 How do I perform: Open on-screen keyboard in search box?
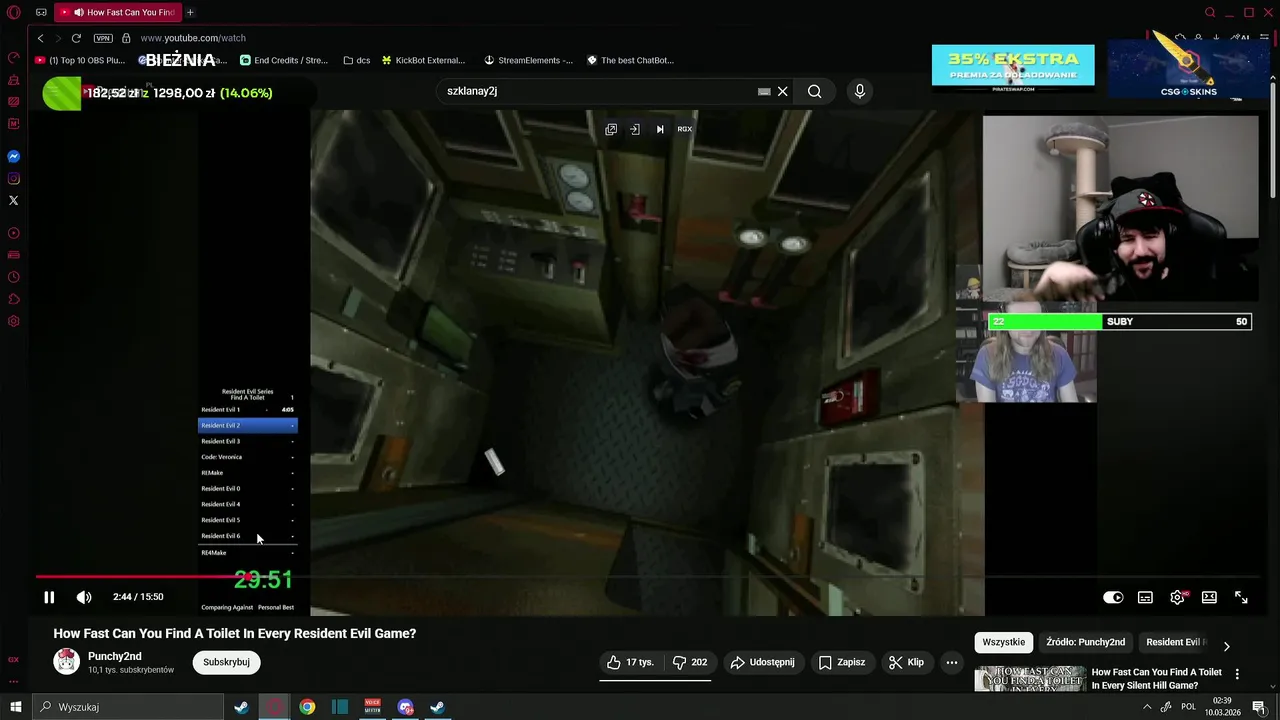click(764, 91)
